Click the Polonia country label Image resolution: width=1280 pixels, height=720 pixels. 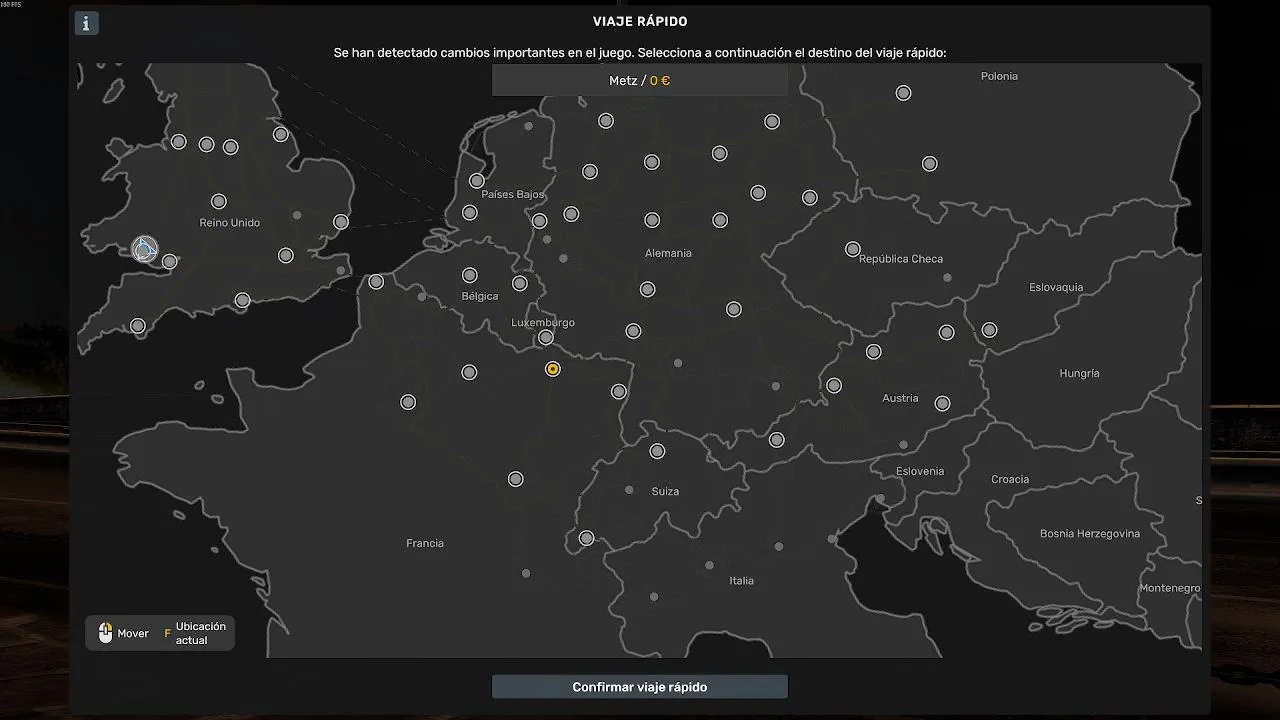(999, 76)
